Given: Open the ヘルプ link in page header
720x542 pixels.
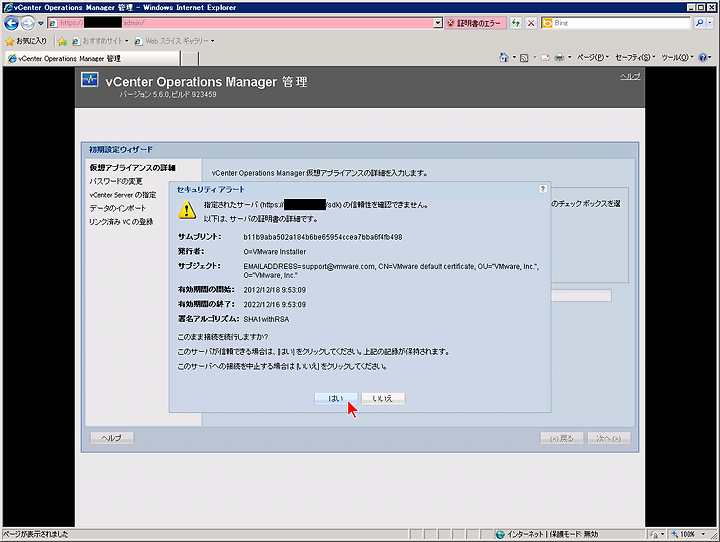Looking at the screenshot, I should (630, 77).
